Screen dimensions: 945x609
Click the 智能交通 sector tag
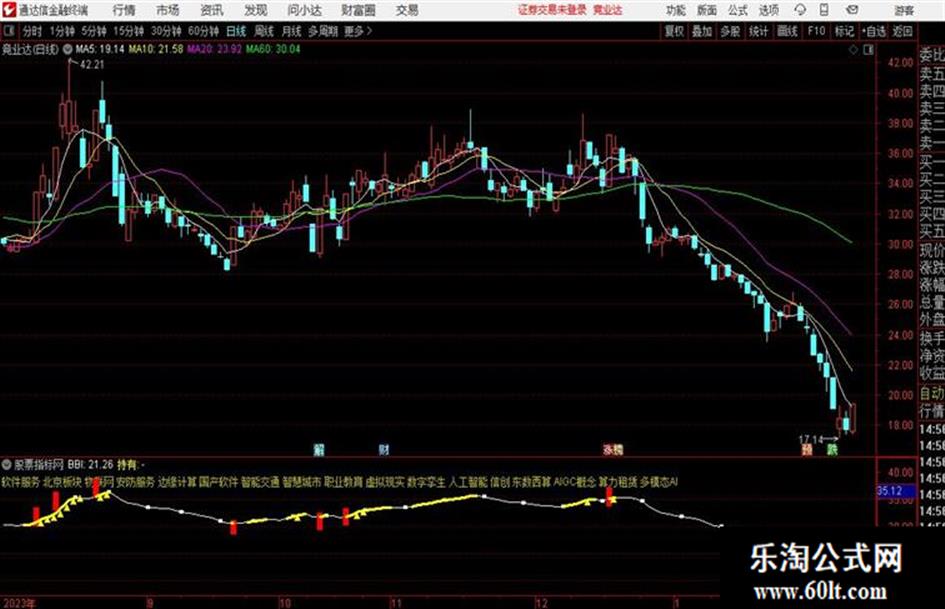click(x=260, y=482)
